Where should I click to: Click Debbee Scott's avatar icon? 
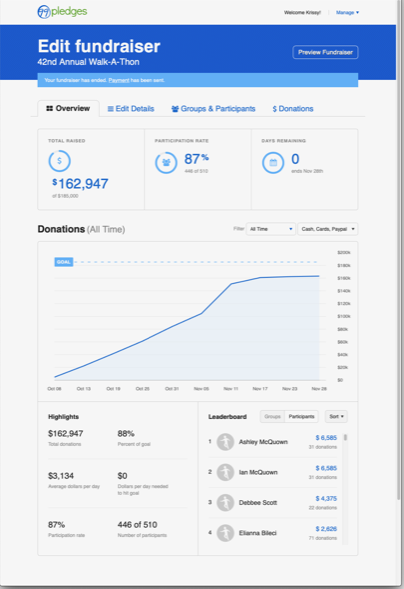[x=225, y=503]
